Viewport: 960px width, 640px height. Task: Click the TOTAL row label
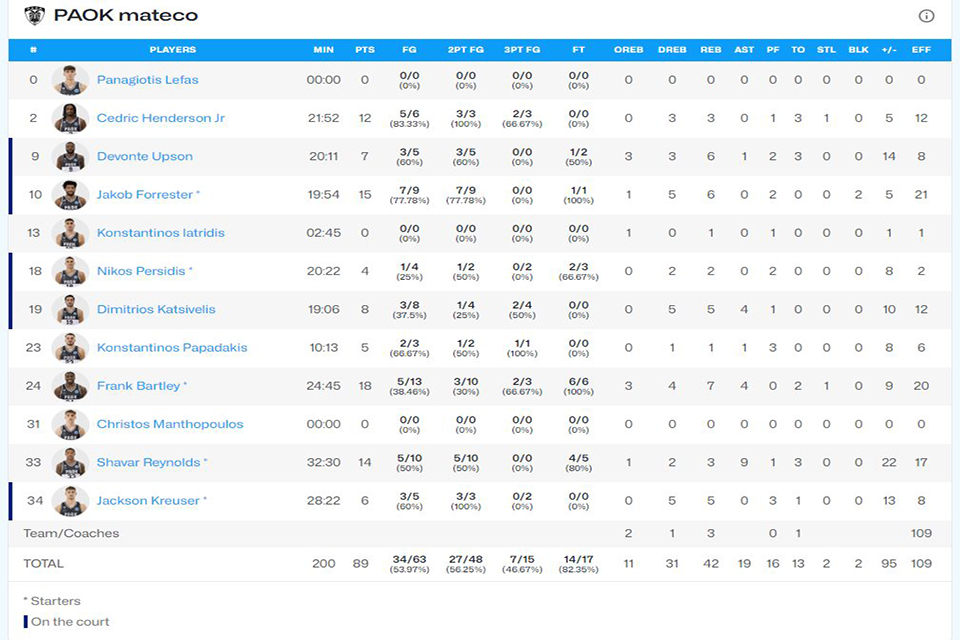[x=43, y=563]
